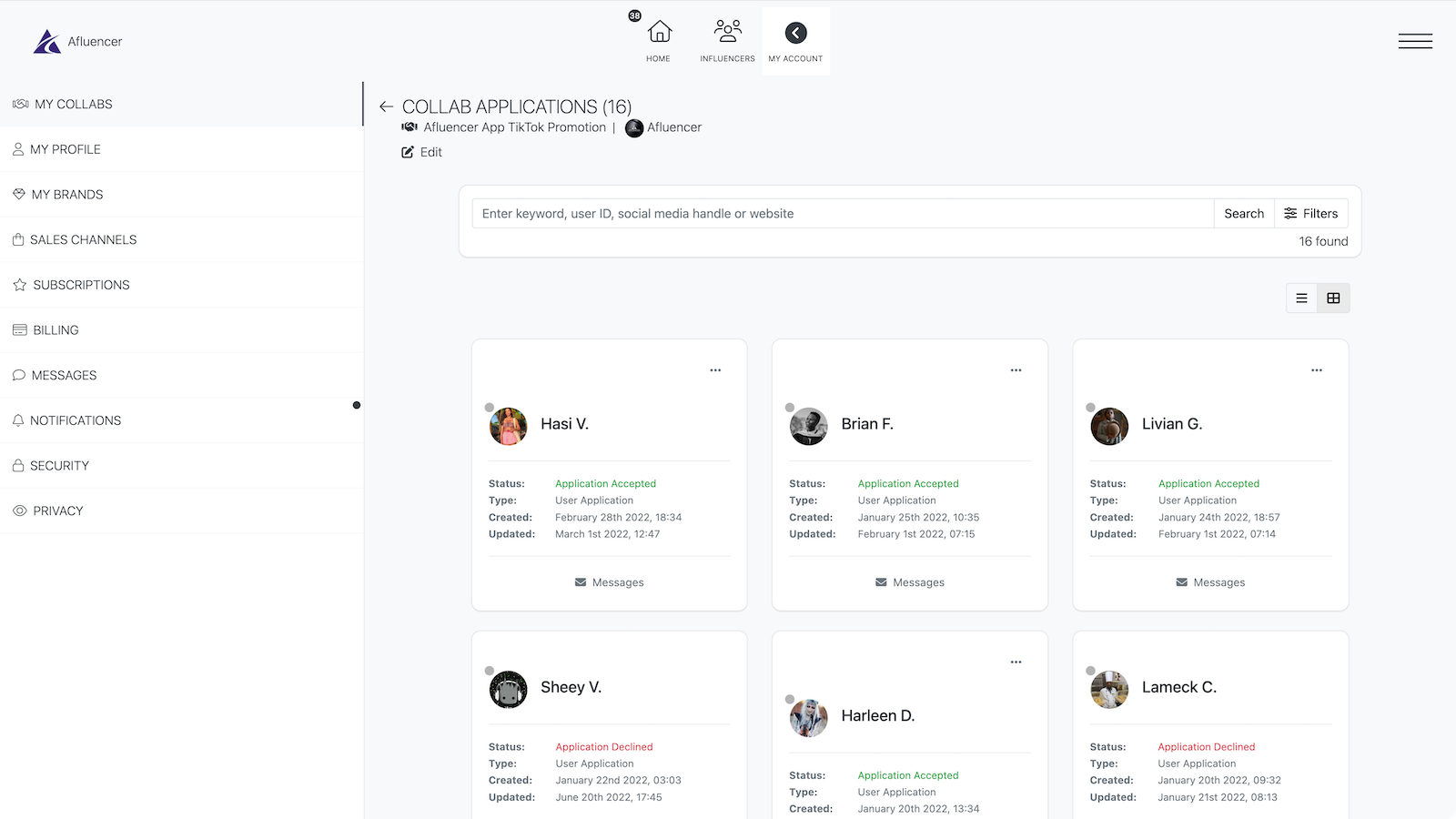Open Filters options
This screenshot has height=819, width=1456.
point(1311,214)
